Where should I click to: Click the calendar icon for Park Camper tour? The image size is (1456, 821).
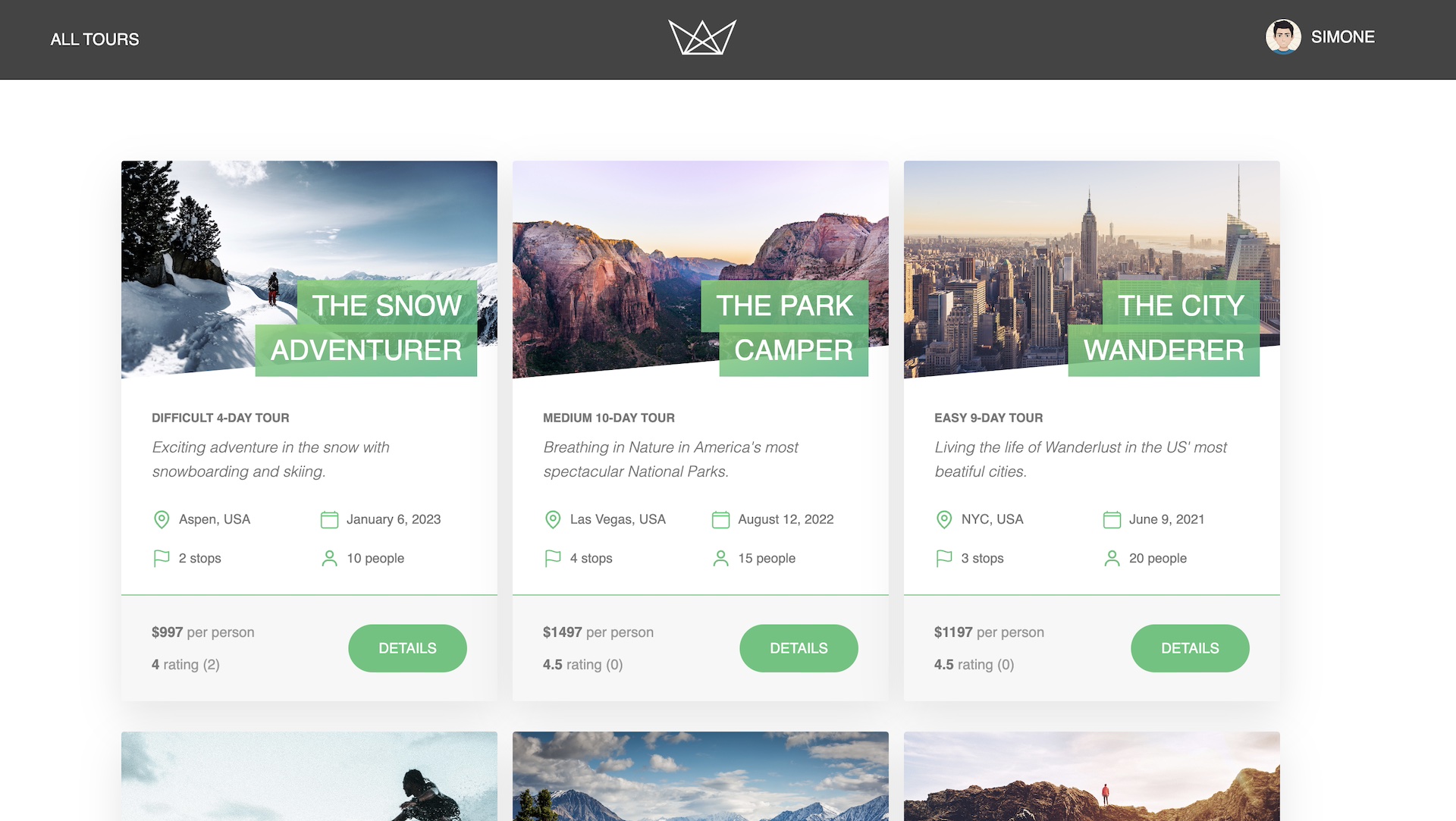coord(719,519)
